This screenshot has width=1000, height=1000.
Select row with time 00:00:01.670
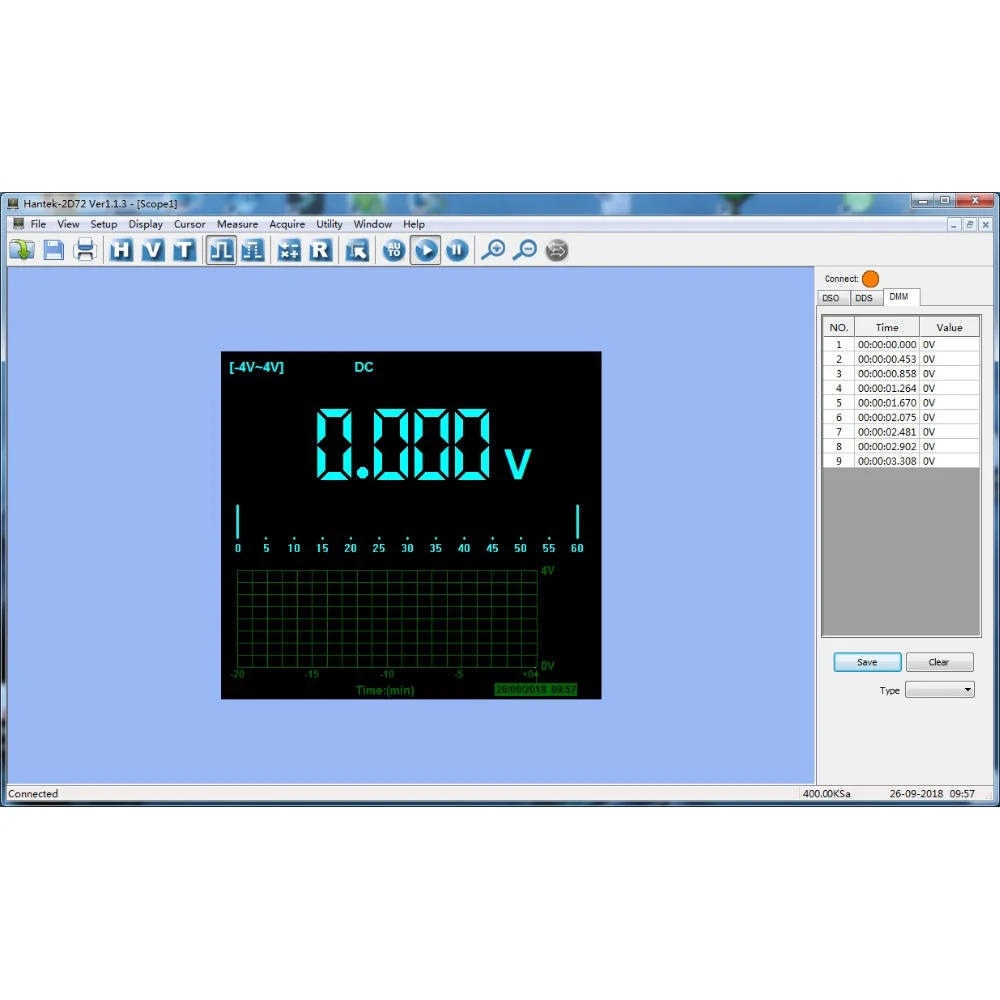click(x=901, y=403)
